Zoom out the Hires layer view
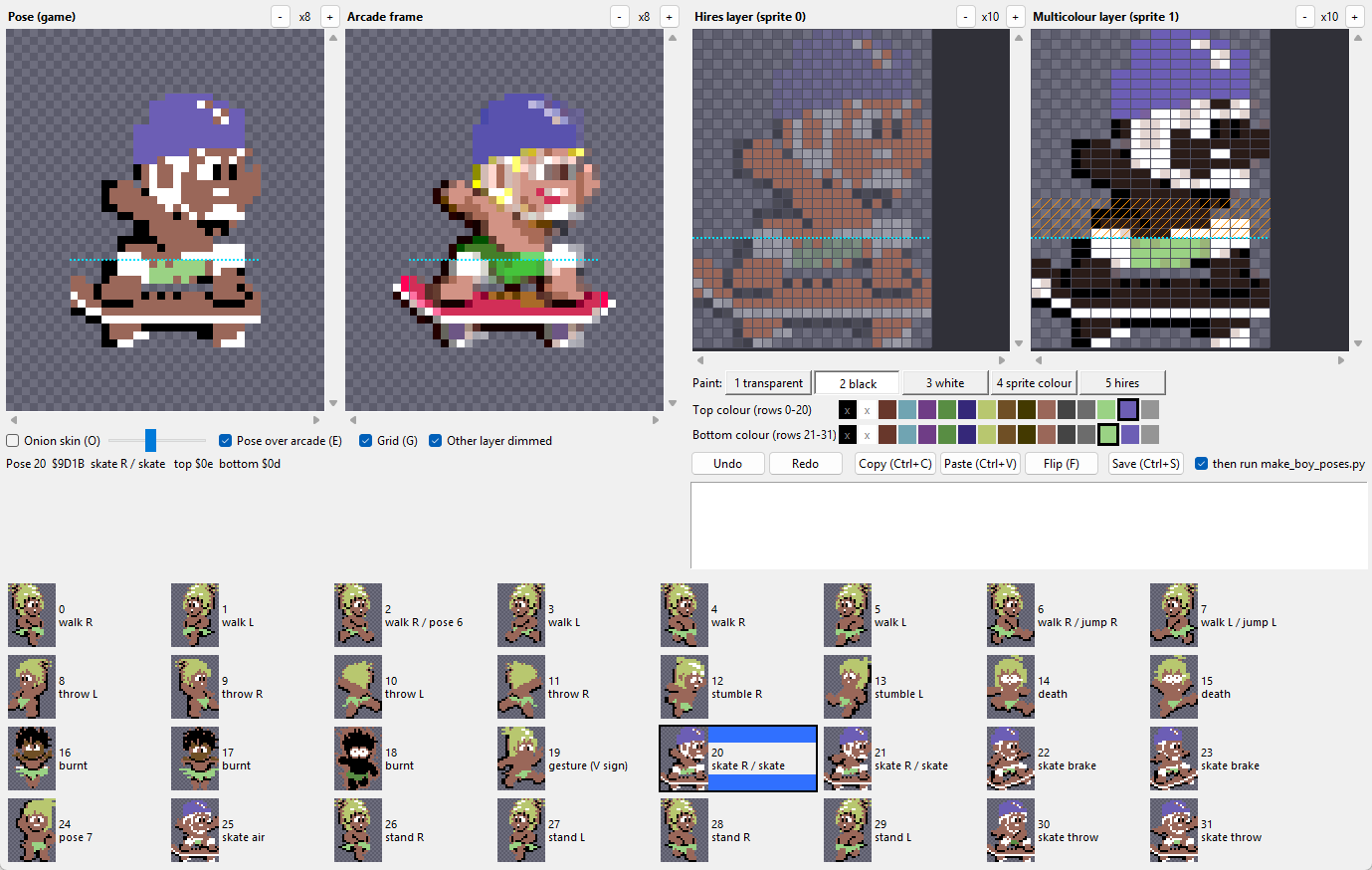Screen dimensions: 1372x870 point(966,17)
